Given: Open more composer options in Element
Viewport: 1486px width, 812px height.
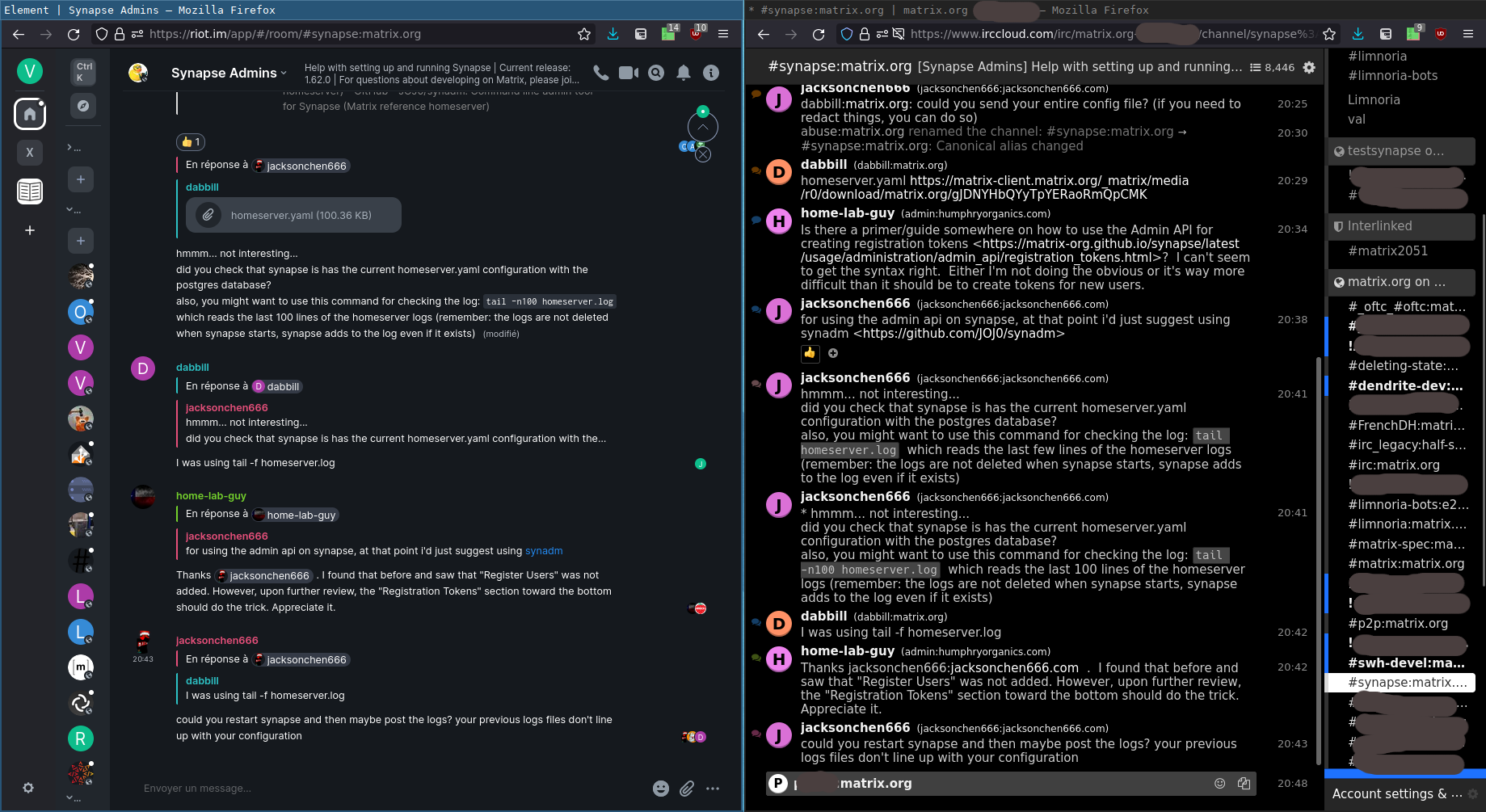Looking at the screenshot, I should pos(713,789).
